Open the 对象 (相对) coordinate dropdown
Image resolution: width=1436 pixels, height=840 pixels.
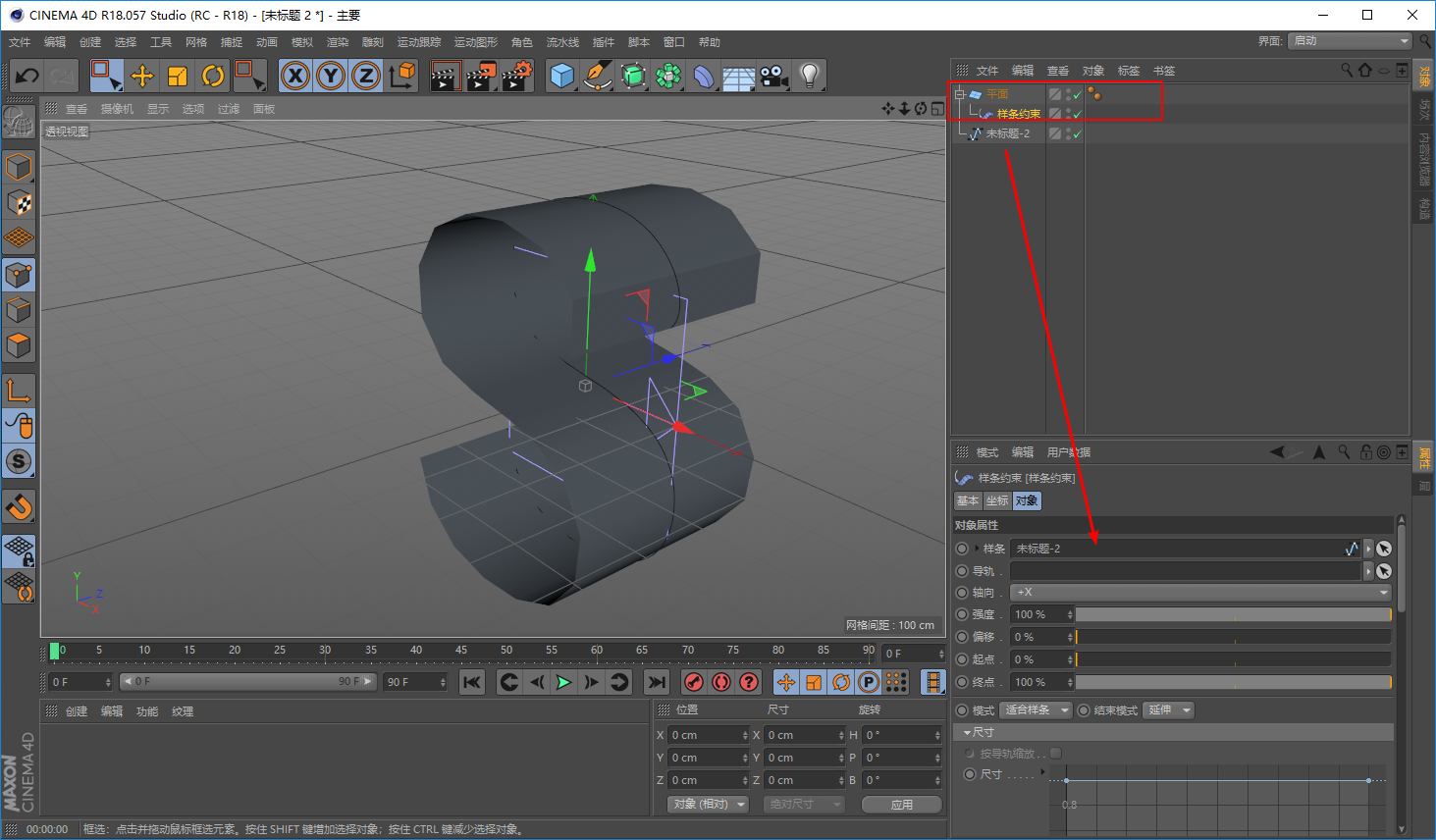(x=708, y=805)
